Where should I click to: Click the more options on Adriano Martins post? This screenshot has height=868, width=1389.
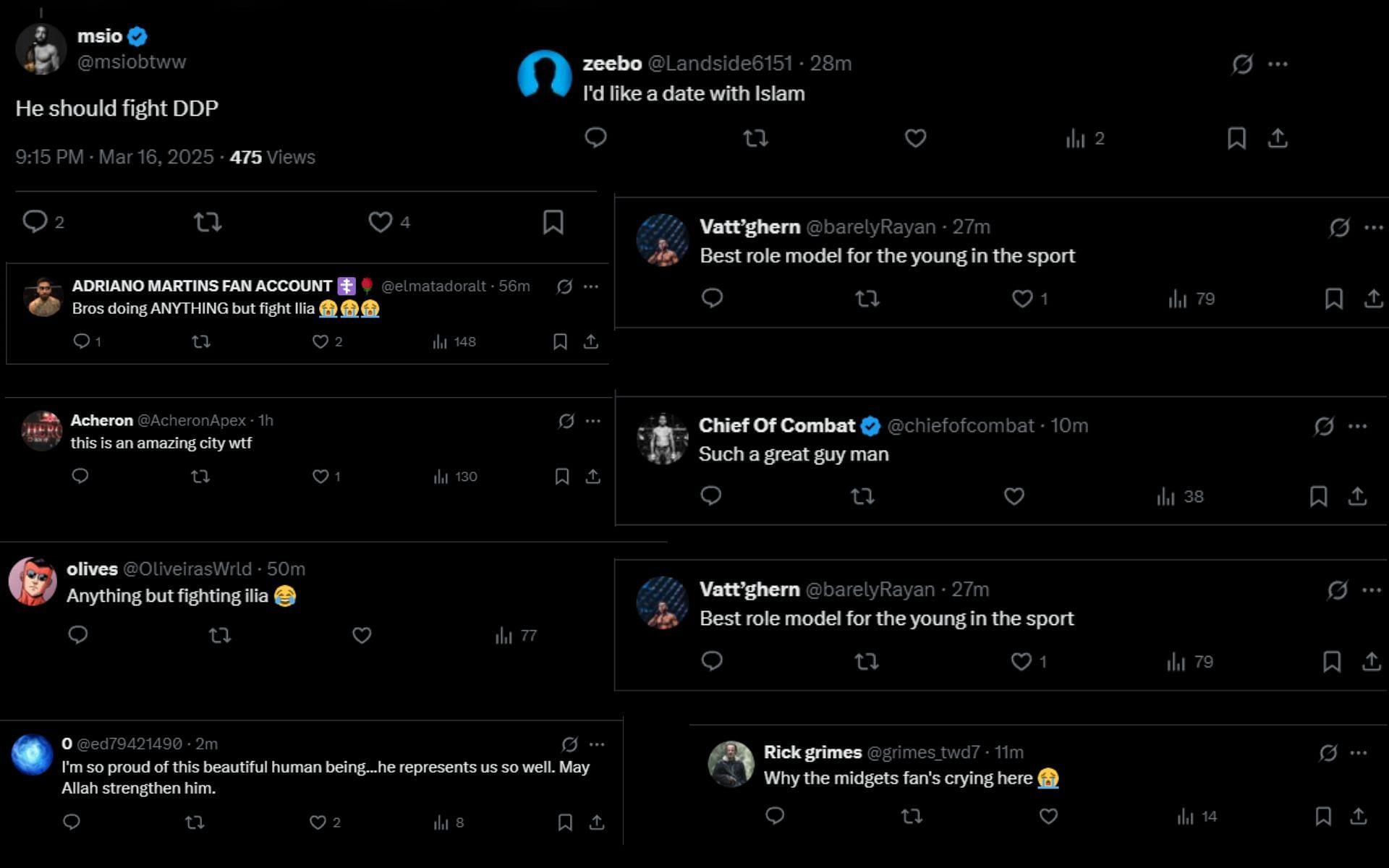point(590,284)
